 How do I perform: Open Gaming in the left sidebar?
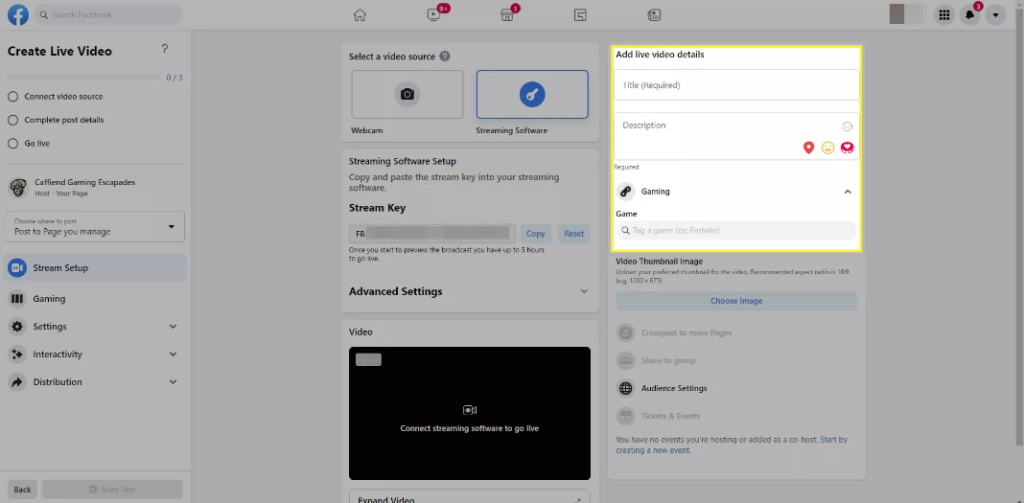[95, 299]
